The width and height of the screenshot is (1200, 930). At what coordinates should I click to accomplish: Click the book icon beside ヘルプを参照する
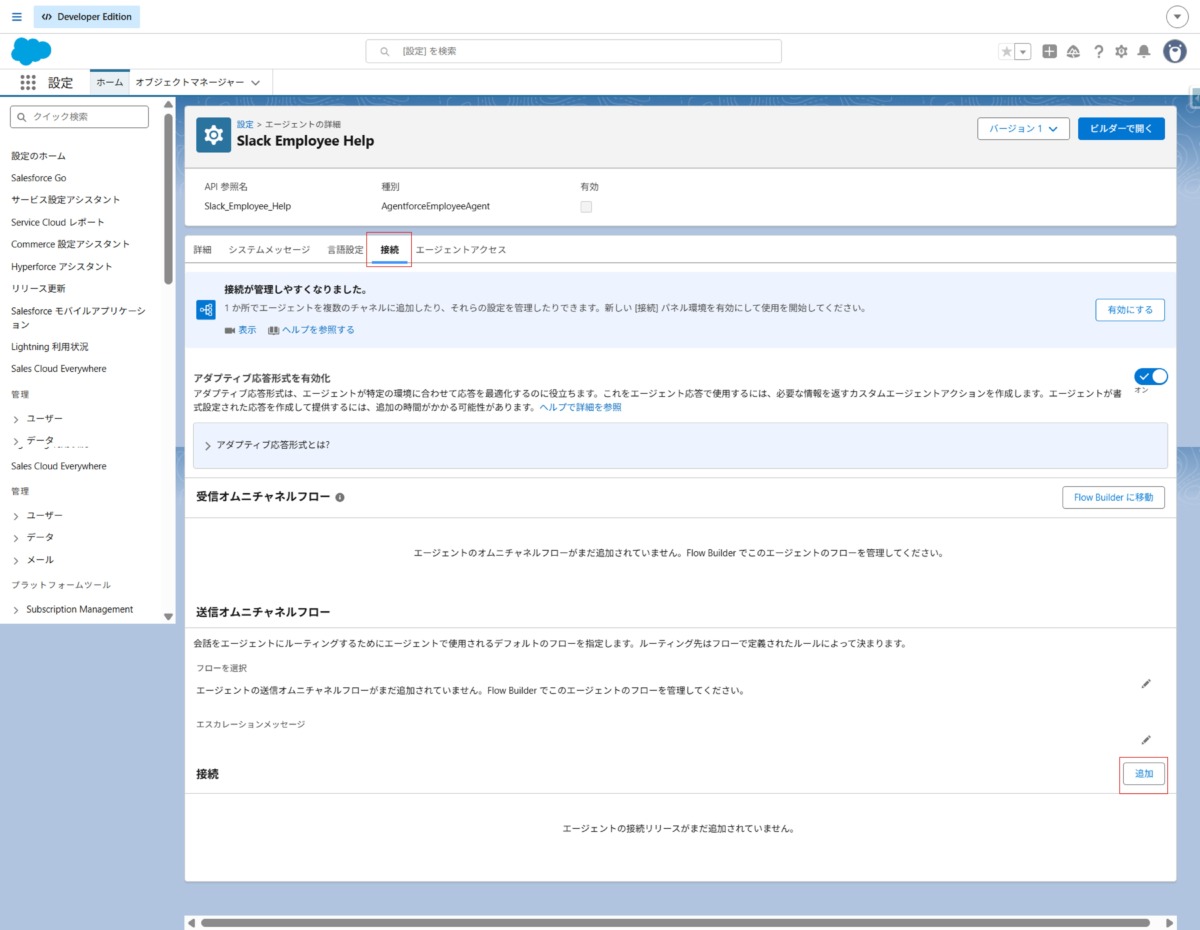(273, 330)
